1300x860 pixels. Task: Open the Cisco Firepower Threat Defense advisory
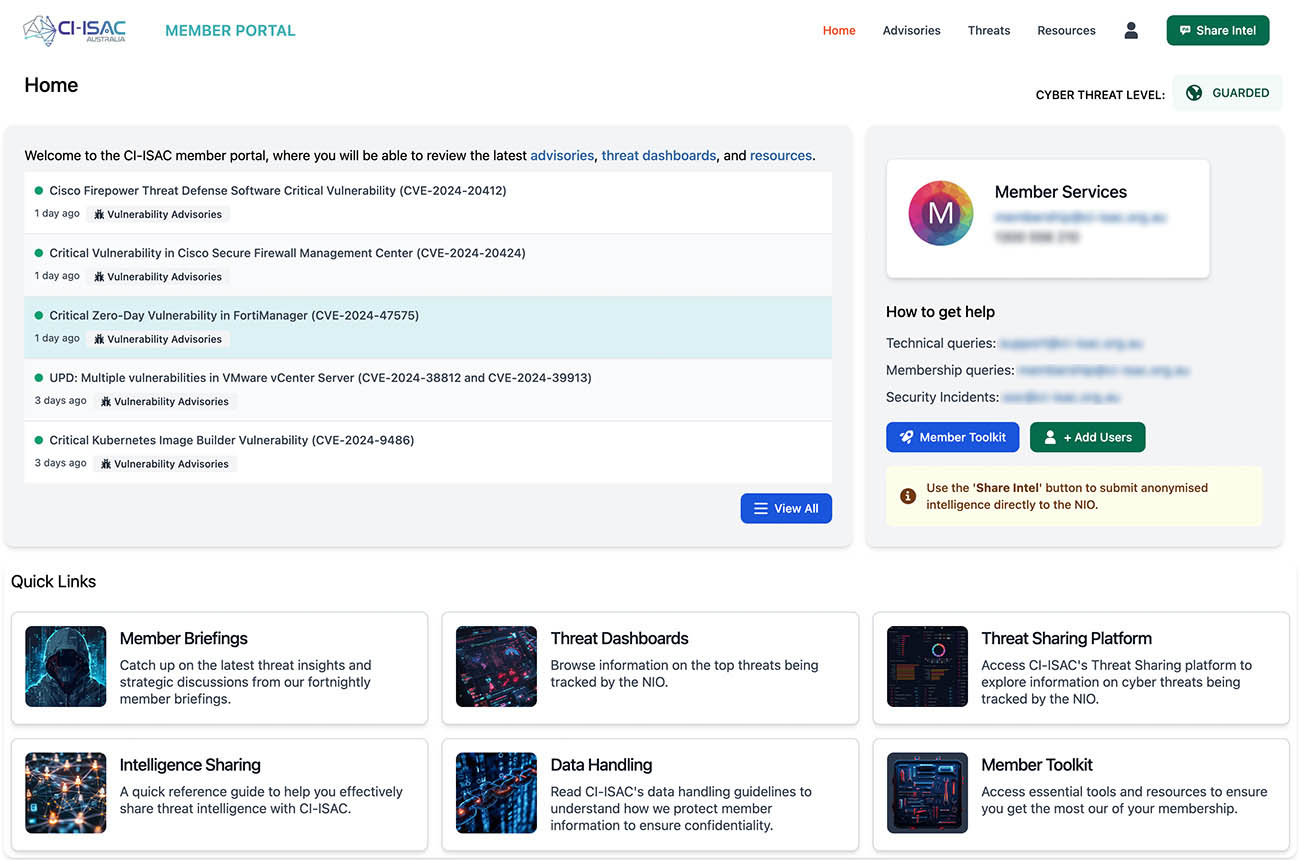(277, 190)
